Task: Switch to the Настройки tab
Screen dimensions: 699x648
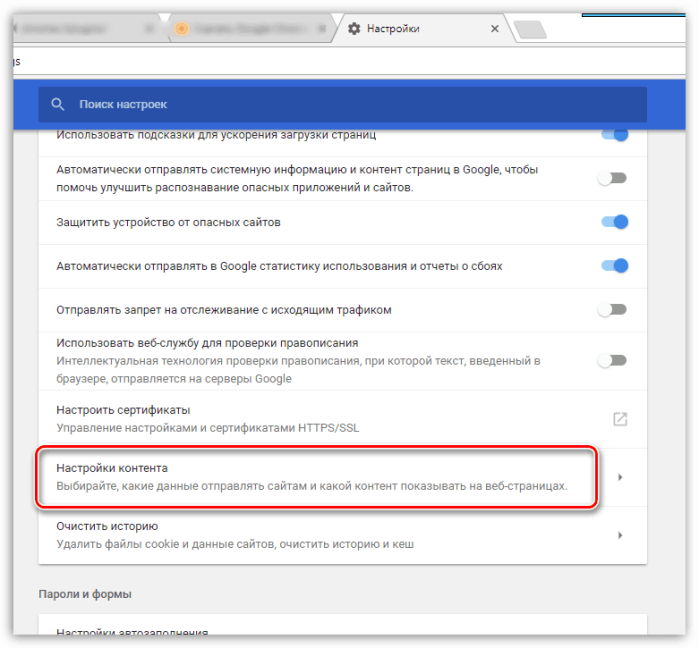Action: pos(424,29)
